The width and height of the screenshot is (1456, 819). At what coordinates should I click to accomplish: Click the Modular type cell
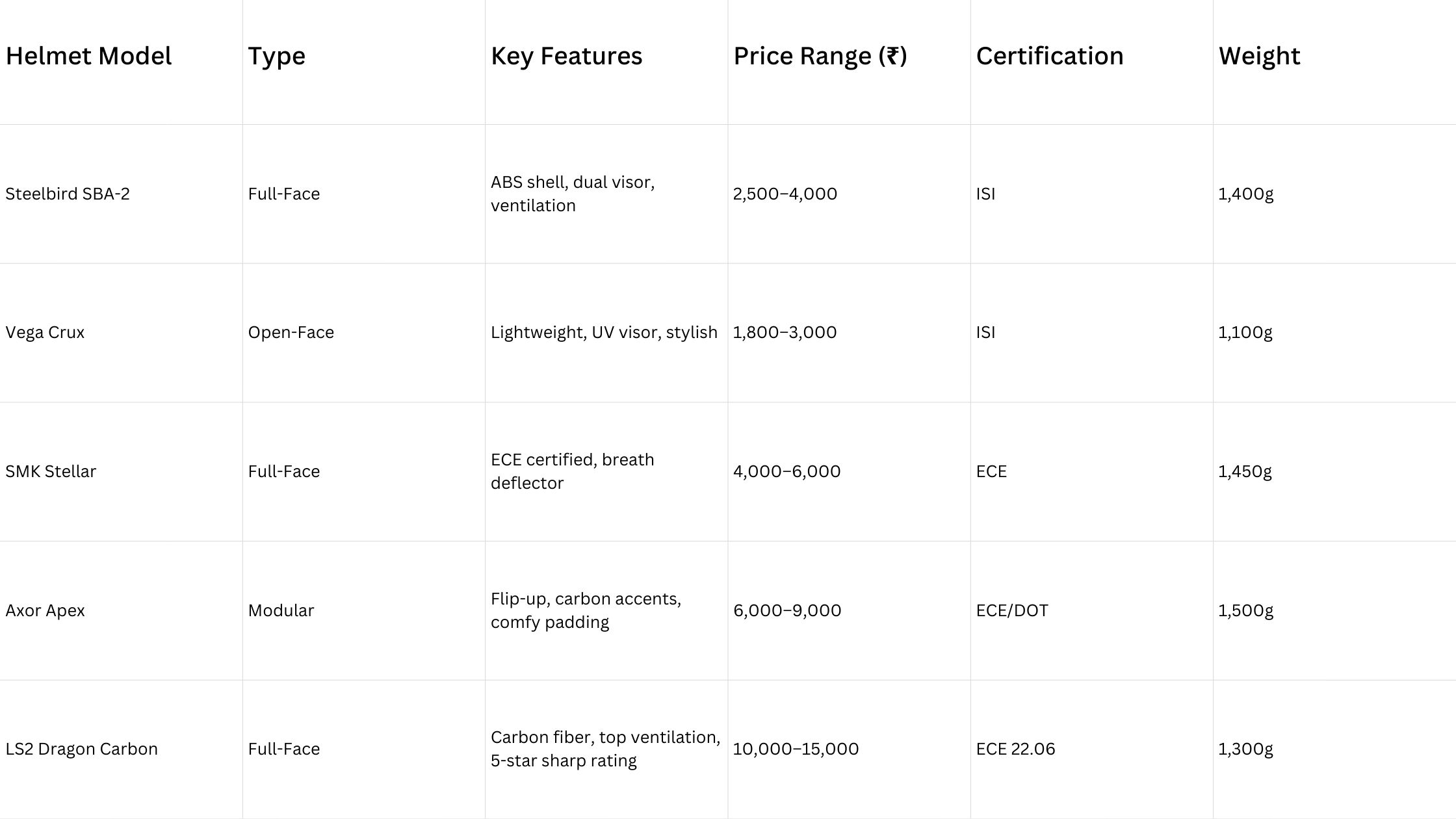(281, 610)
